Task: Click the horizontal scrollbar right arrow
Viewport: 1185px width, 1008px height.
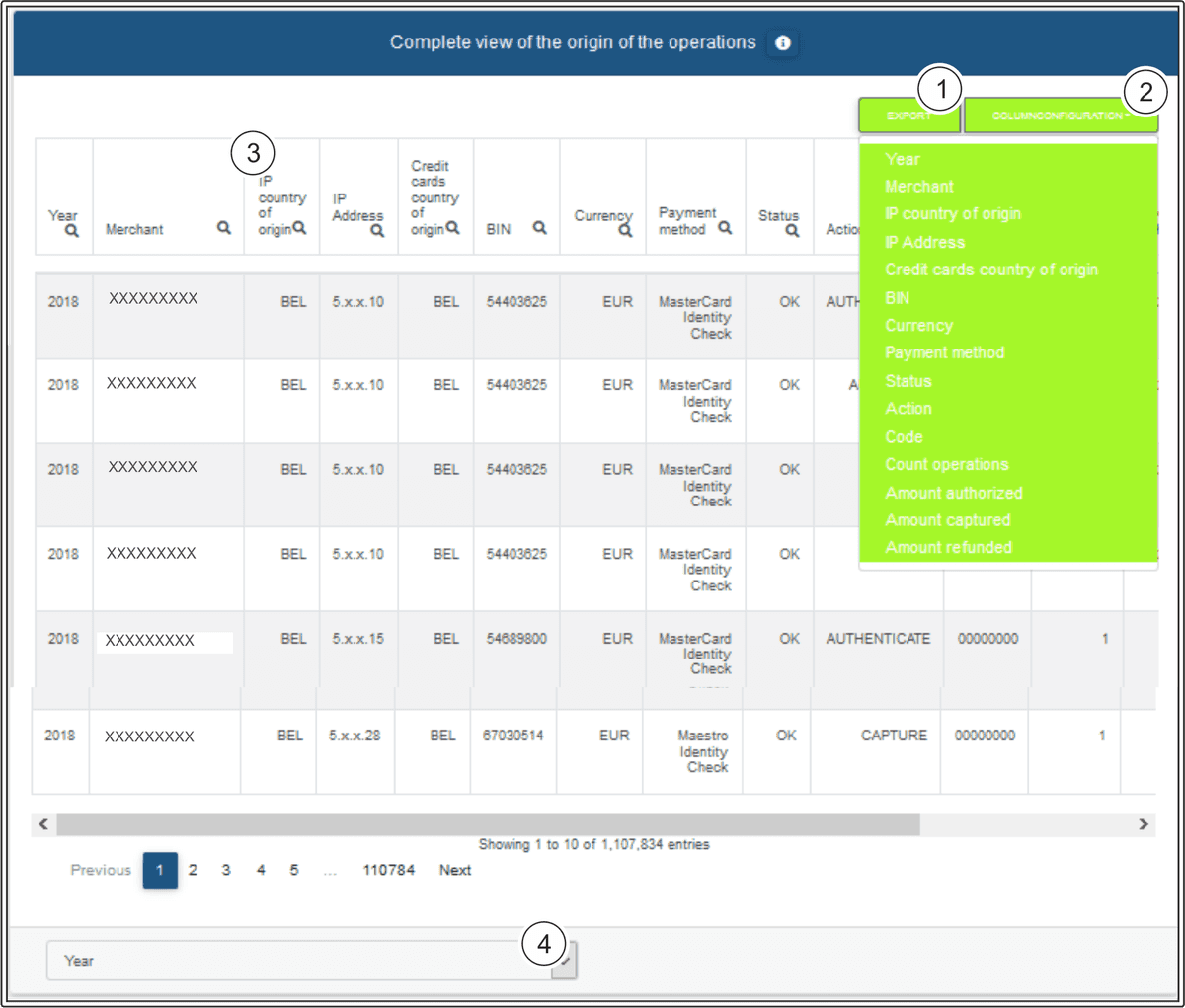Action: (x=1144, y=824)
